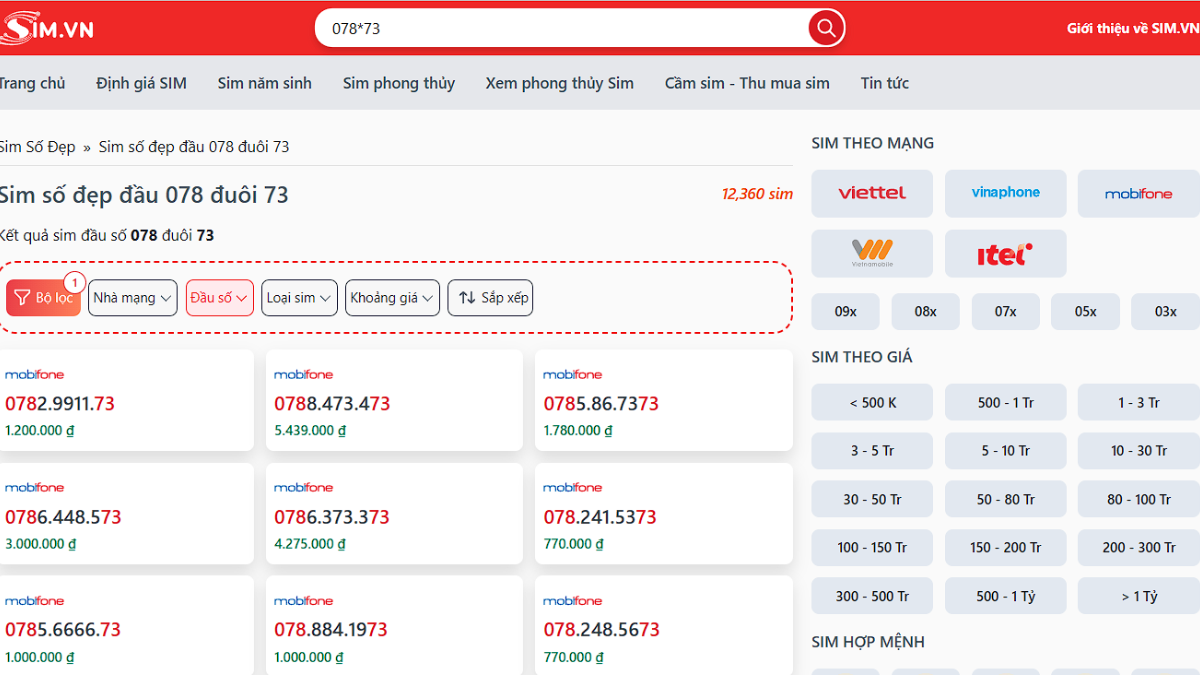
Task: Open SIM number 0788.473.473
Action: pos(332,404)
